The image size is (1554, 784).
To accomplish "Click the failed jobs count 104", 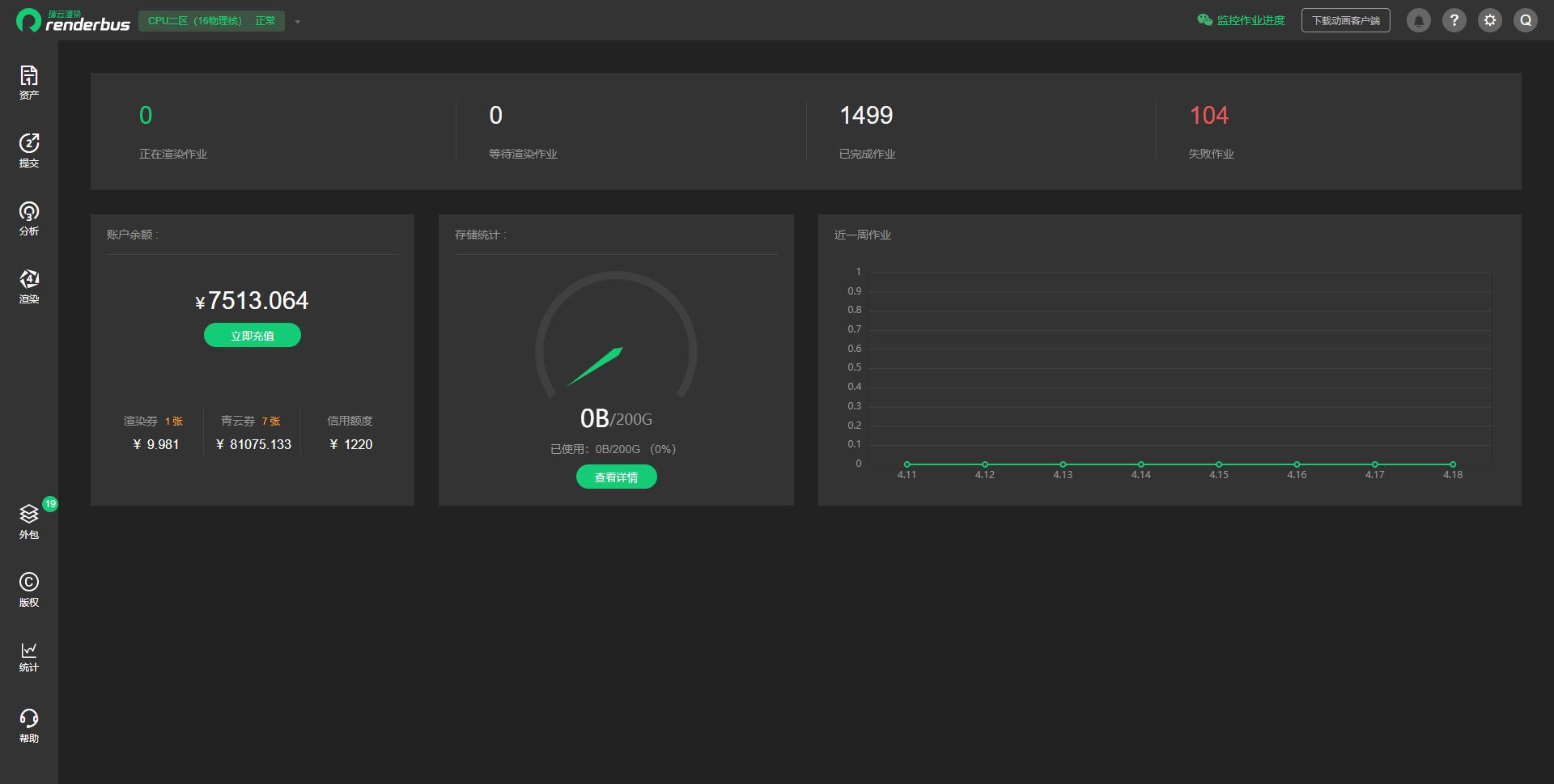I will pos(1208,116).
